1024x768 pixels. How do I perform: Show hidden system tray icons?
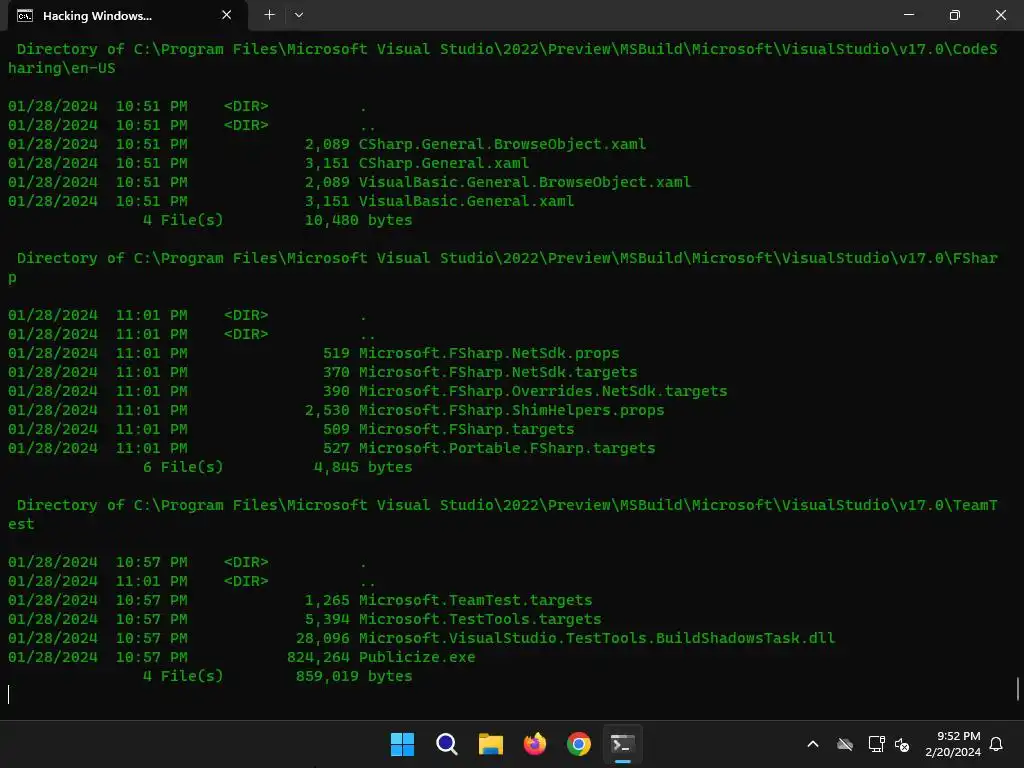pyautogui.click(x=813, y=744)
